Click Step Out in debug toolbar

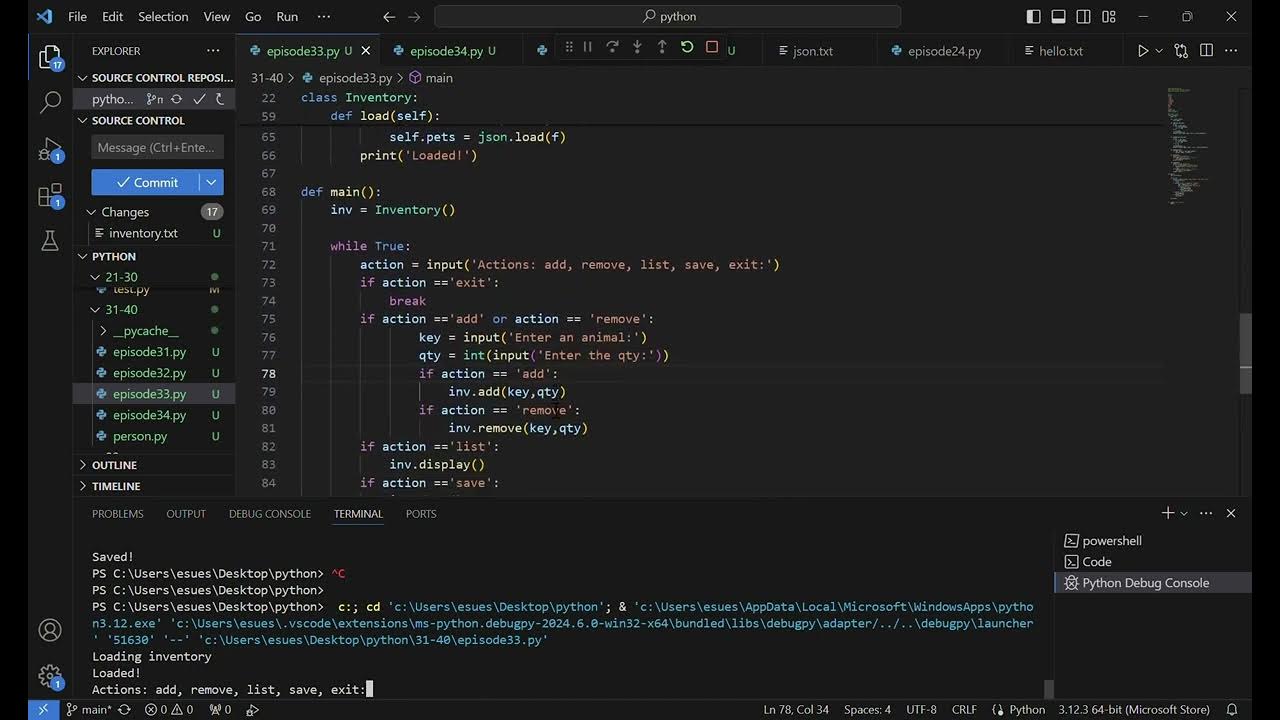click(x=662, y=47)
